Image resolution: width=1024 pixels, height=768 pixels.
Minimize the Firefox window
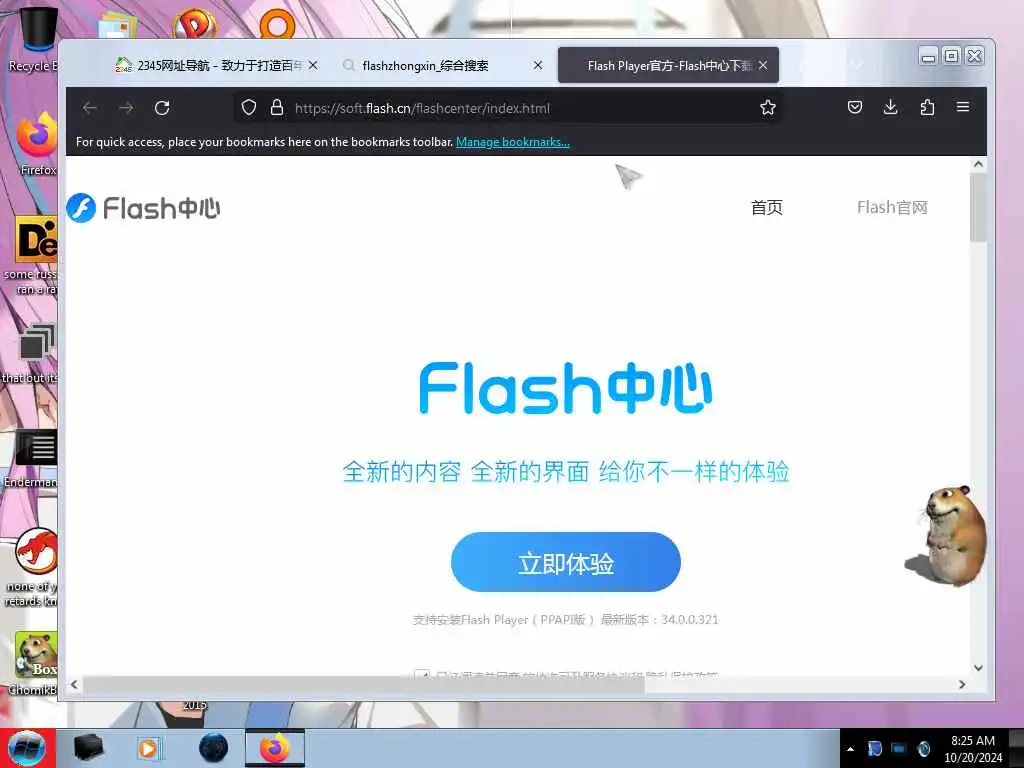click(x=928, y=57)
